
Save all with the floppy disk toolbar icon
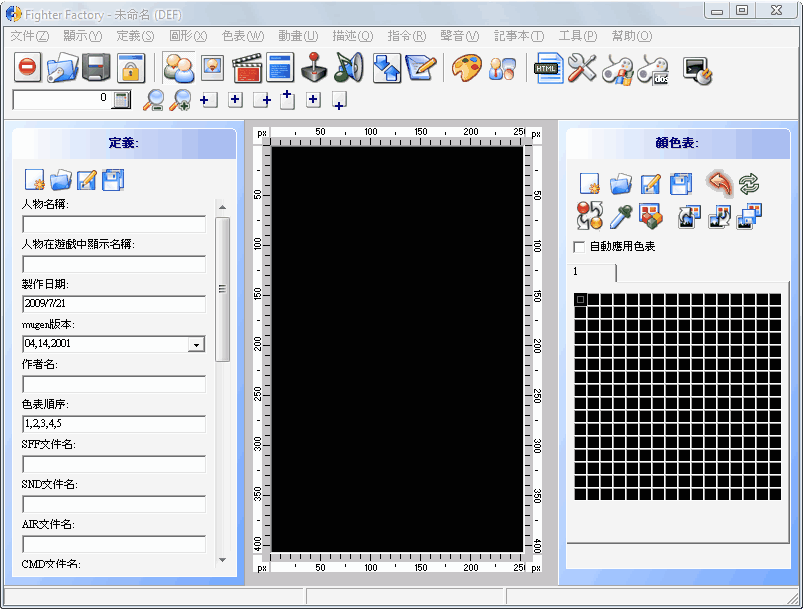(x=96, y=67)
